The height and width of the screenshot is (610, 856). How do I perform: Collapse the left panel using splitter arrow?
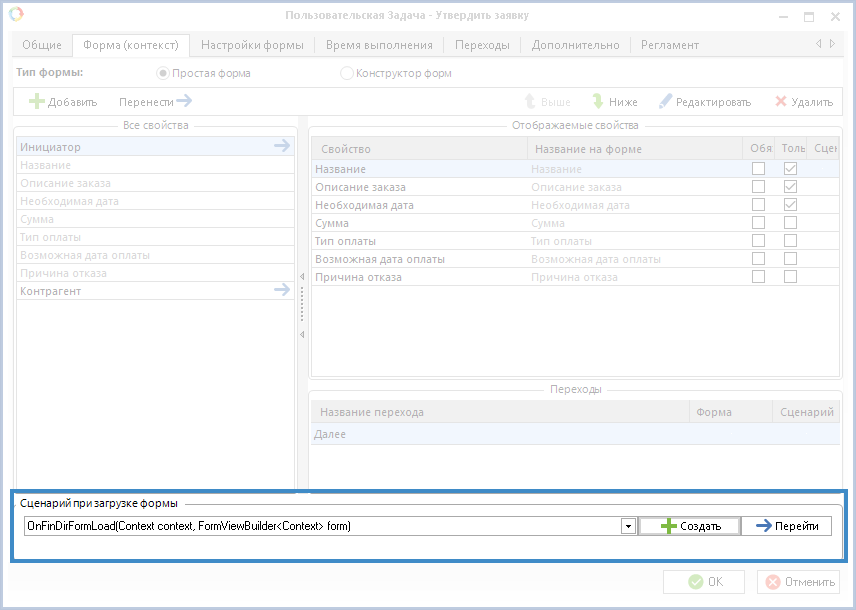click(302, 334)
